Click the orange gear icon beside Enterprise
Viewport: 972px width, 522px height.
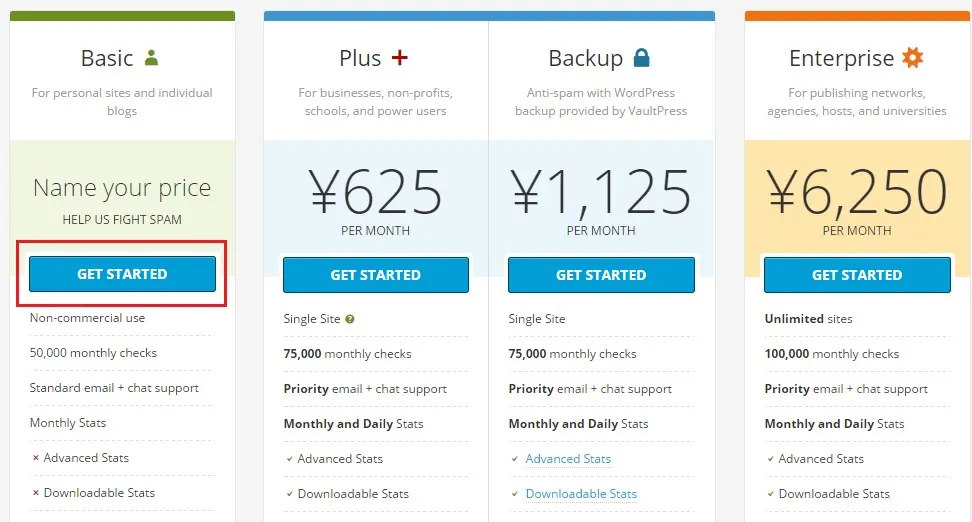913,58
